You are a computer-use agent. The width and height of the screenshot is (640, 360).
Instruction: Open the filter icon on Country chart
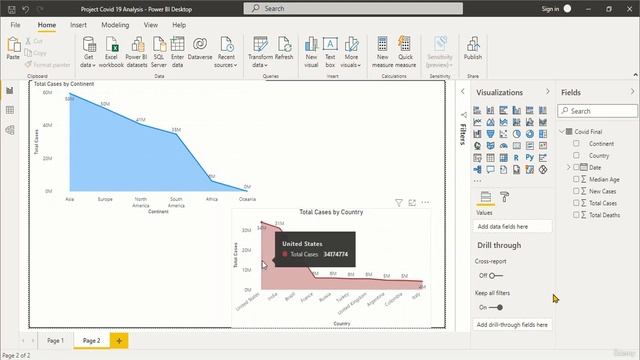point(399,203)
